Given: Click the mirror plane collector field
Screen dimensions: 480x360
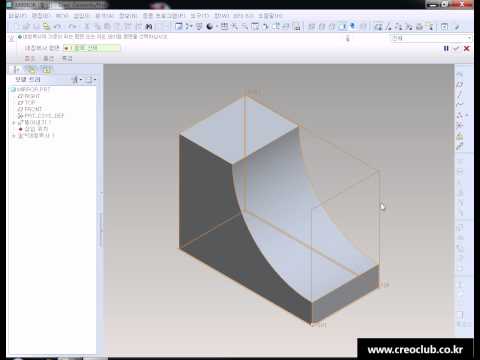Looking at the screenshot, I should pos(92,48).
